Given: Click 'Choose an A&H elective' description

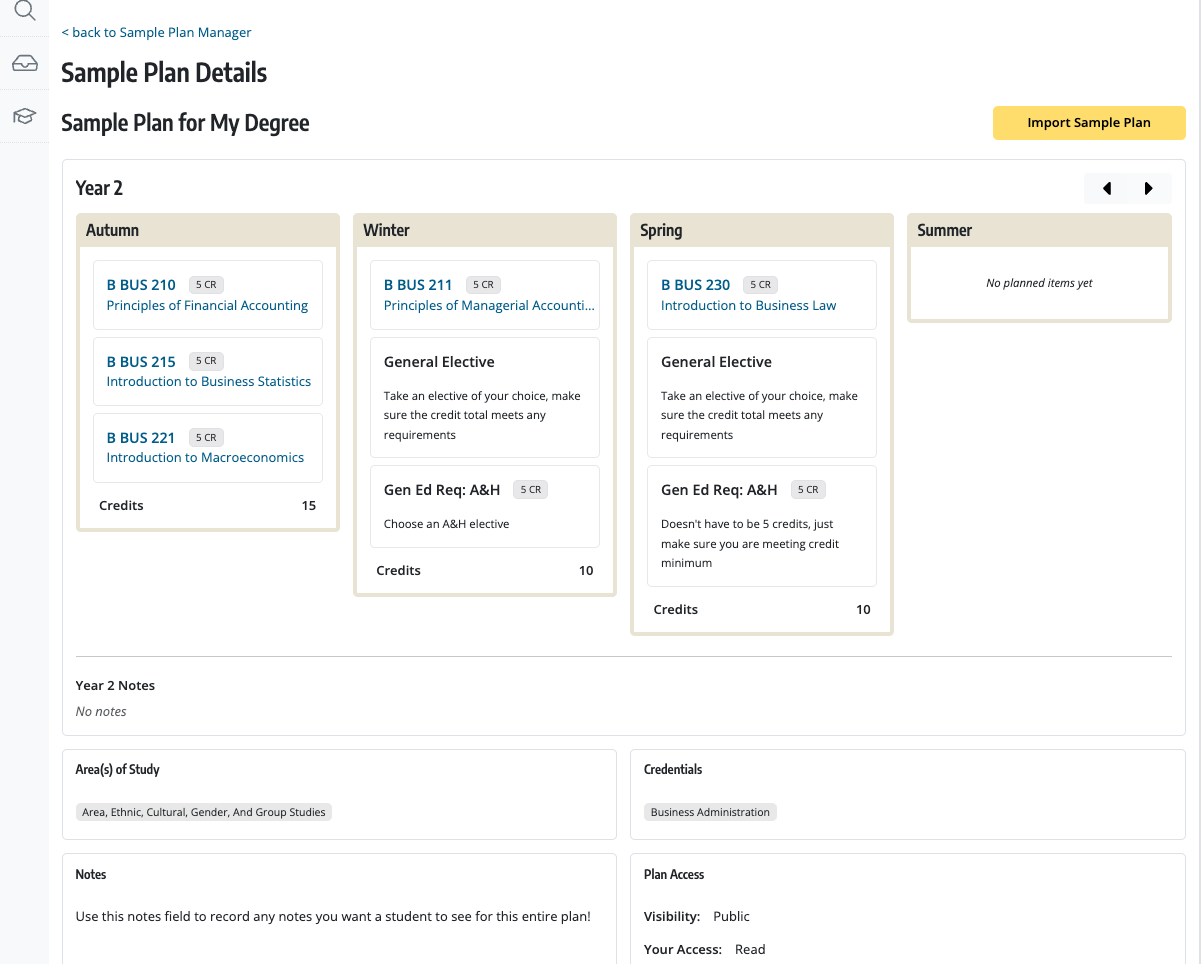Looking at the screenshot, I should coord(446,524).
